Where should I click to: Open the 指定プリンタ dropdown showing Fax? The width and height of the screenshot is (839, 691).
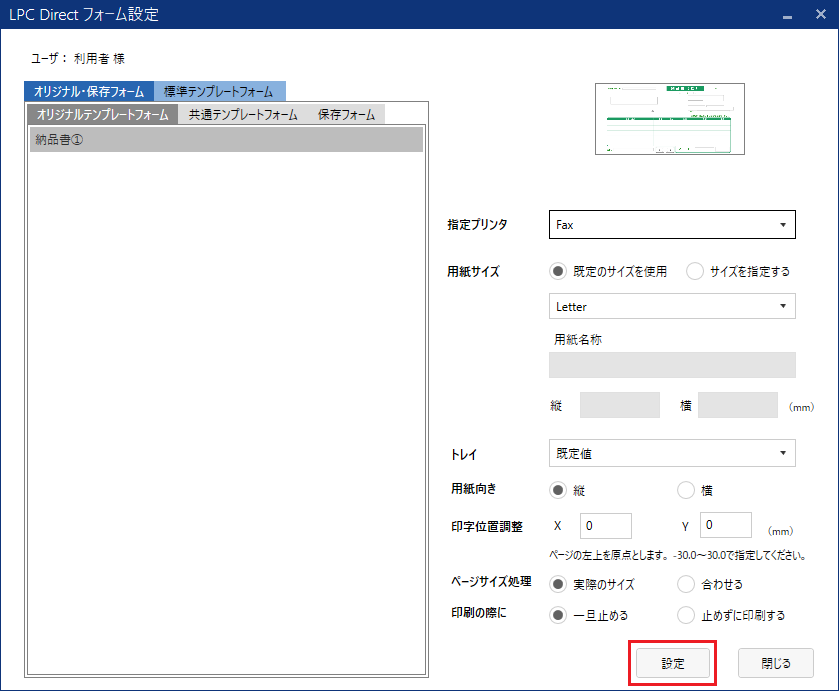[671, 224]
